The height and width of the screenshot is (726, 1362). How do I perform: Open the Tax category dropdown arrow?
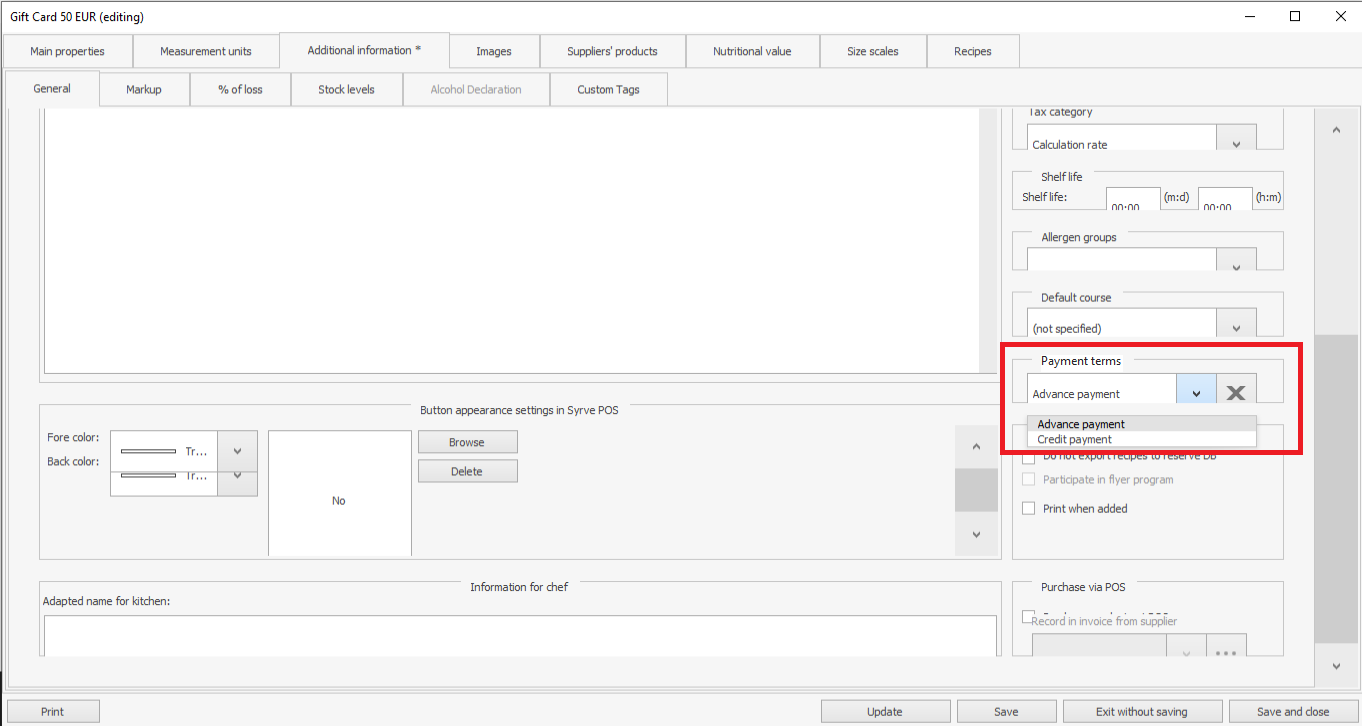pos(1236,142)
